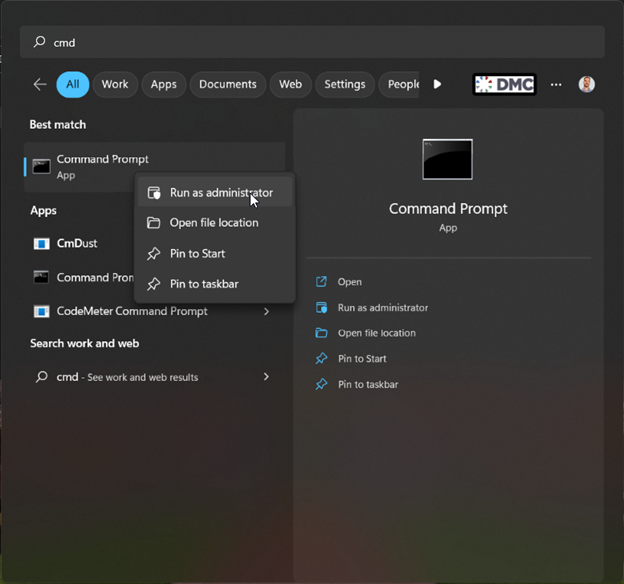Open the user profile avatar
Image resolution: width=624 pixels, height=584 pixels.
587,84
